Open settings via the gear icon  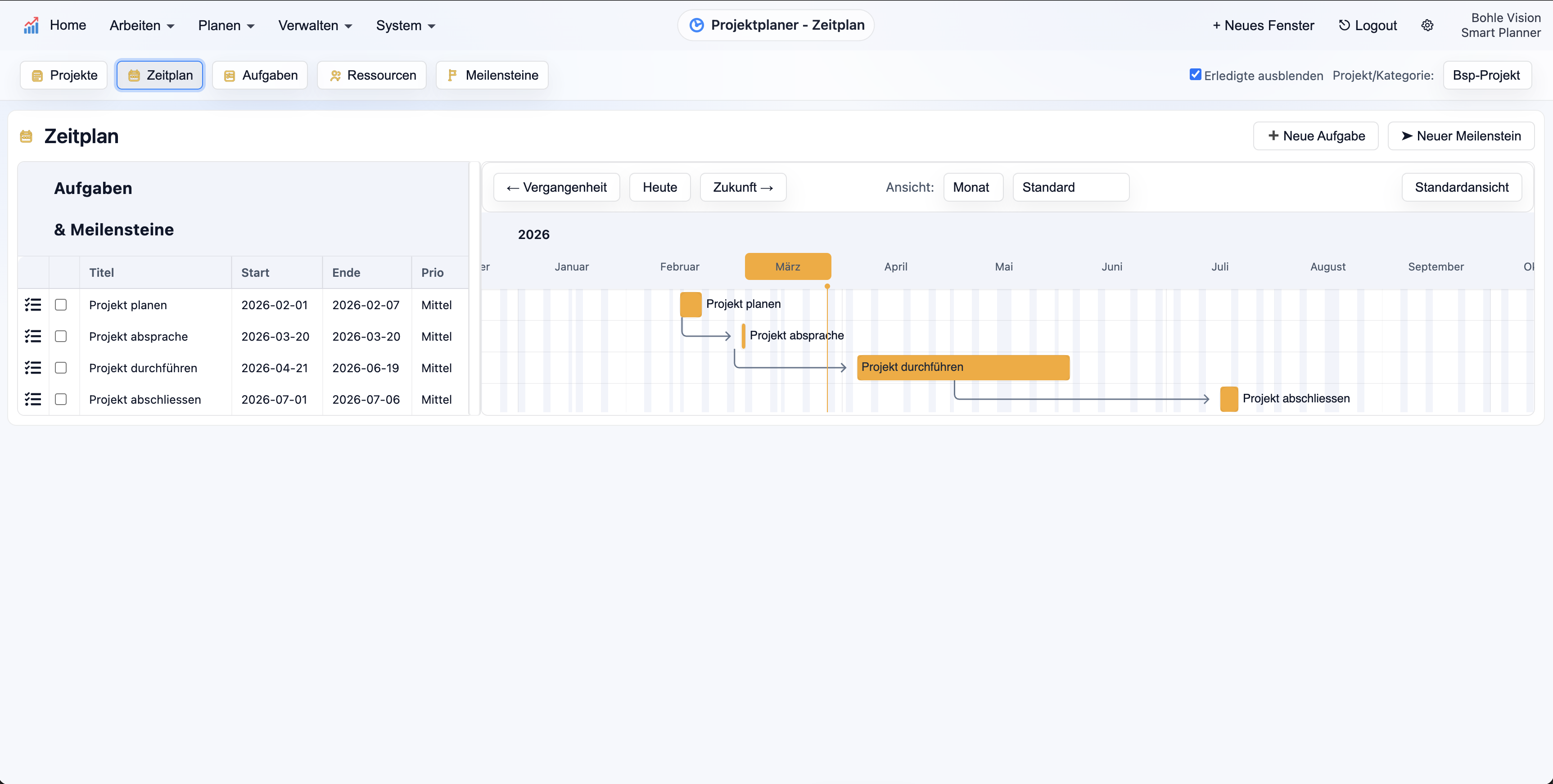point(1427,25)
